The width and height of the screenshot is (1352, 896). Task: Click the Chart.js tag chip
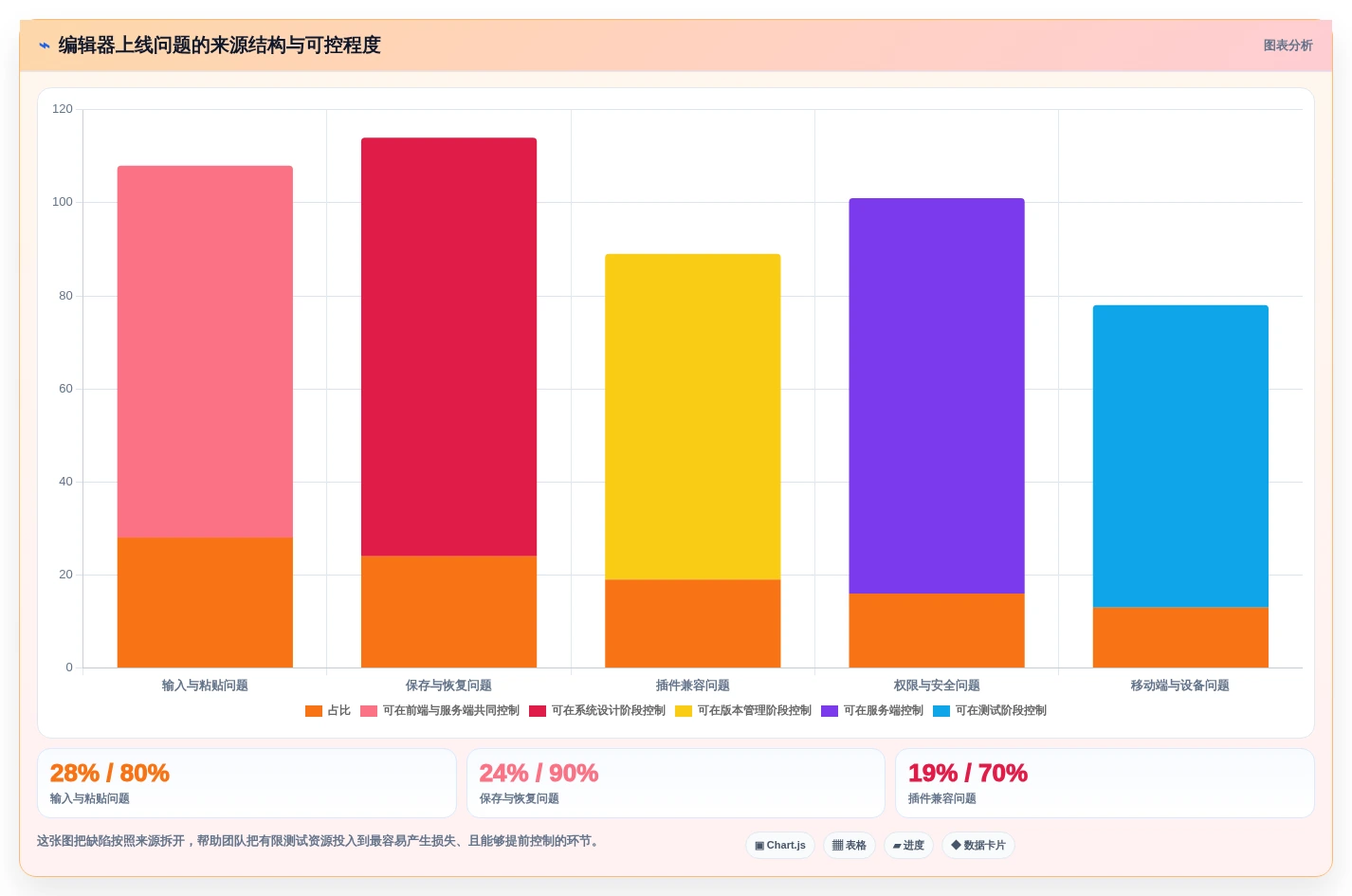coord(780,846)
